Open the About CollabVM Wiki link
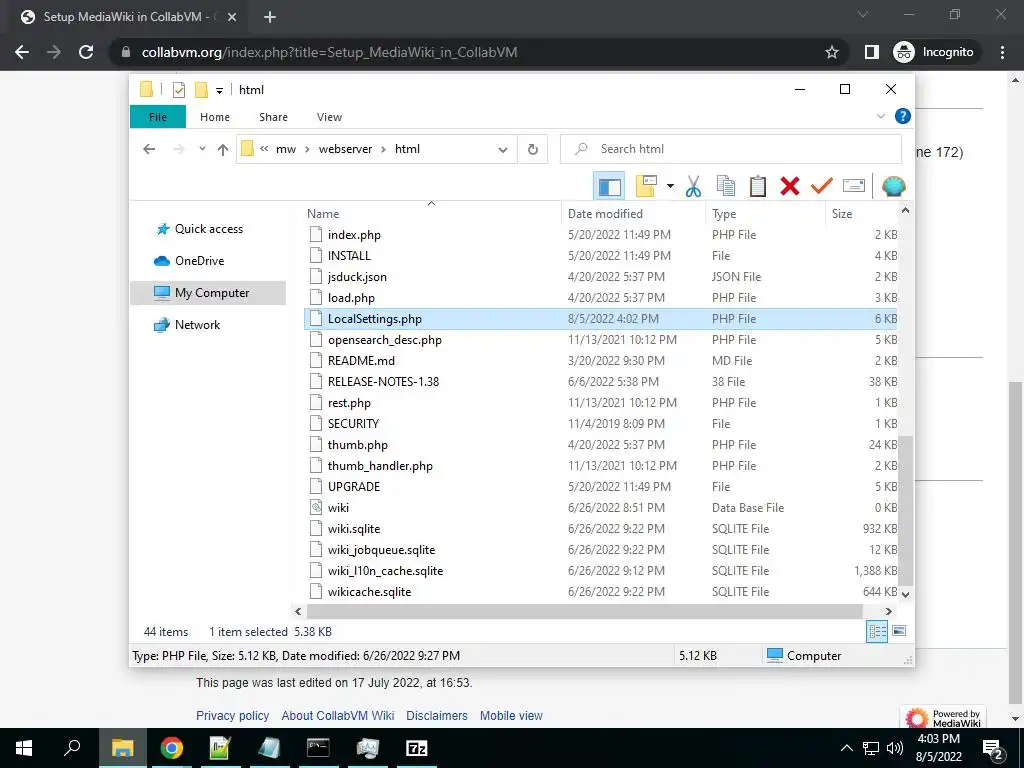The height and width of the screenshot is (768, 1024). pyautogui.click(x=338, y=716)
